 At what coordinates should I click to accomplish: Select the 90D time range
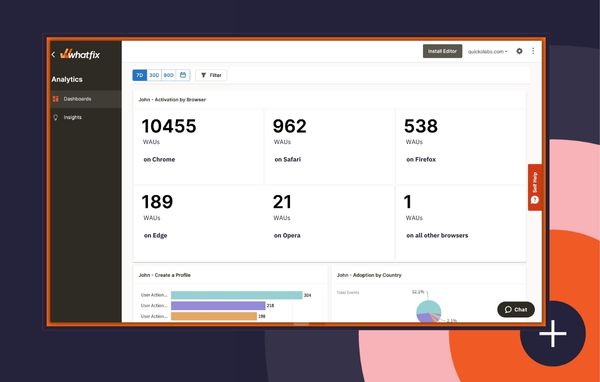coord(168,75)
